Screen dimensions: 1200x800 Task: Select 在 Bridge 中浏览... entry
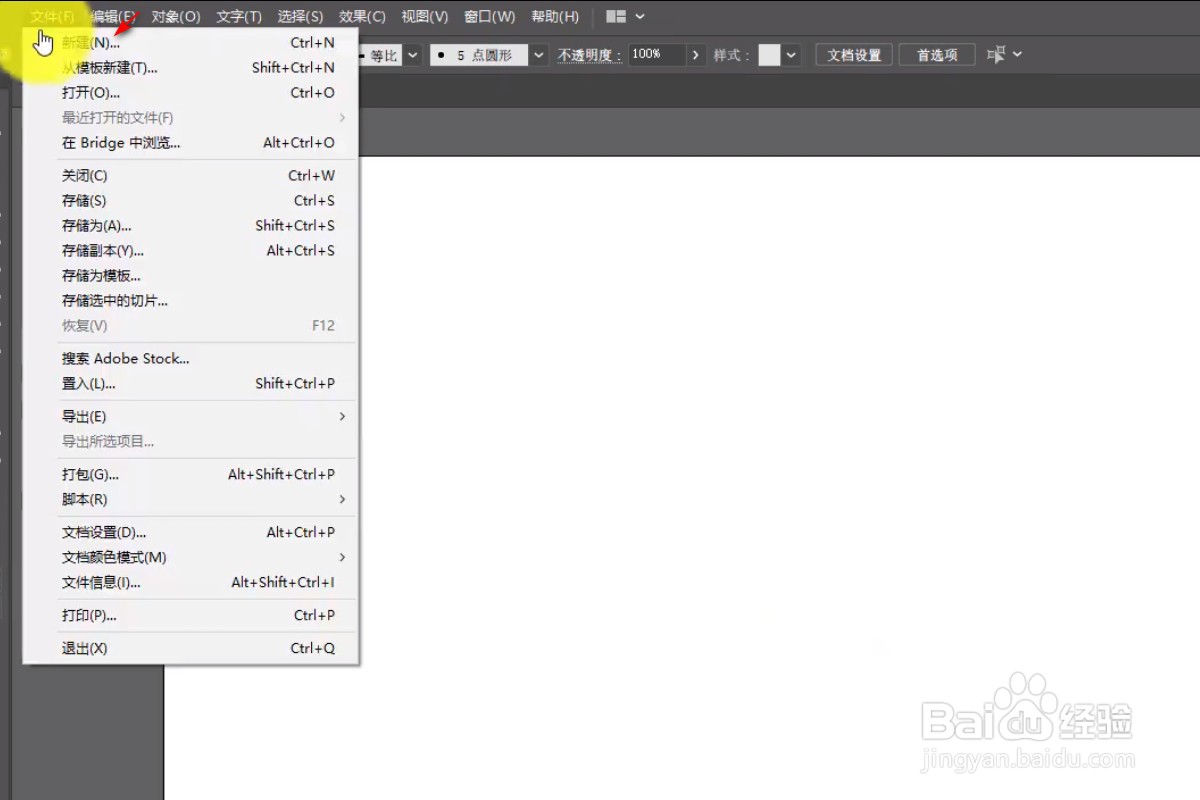(190, 143)
